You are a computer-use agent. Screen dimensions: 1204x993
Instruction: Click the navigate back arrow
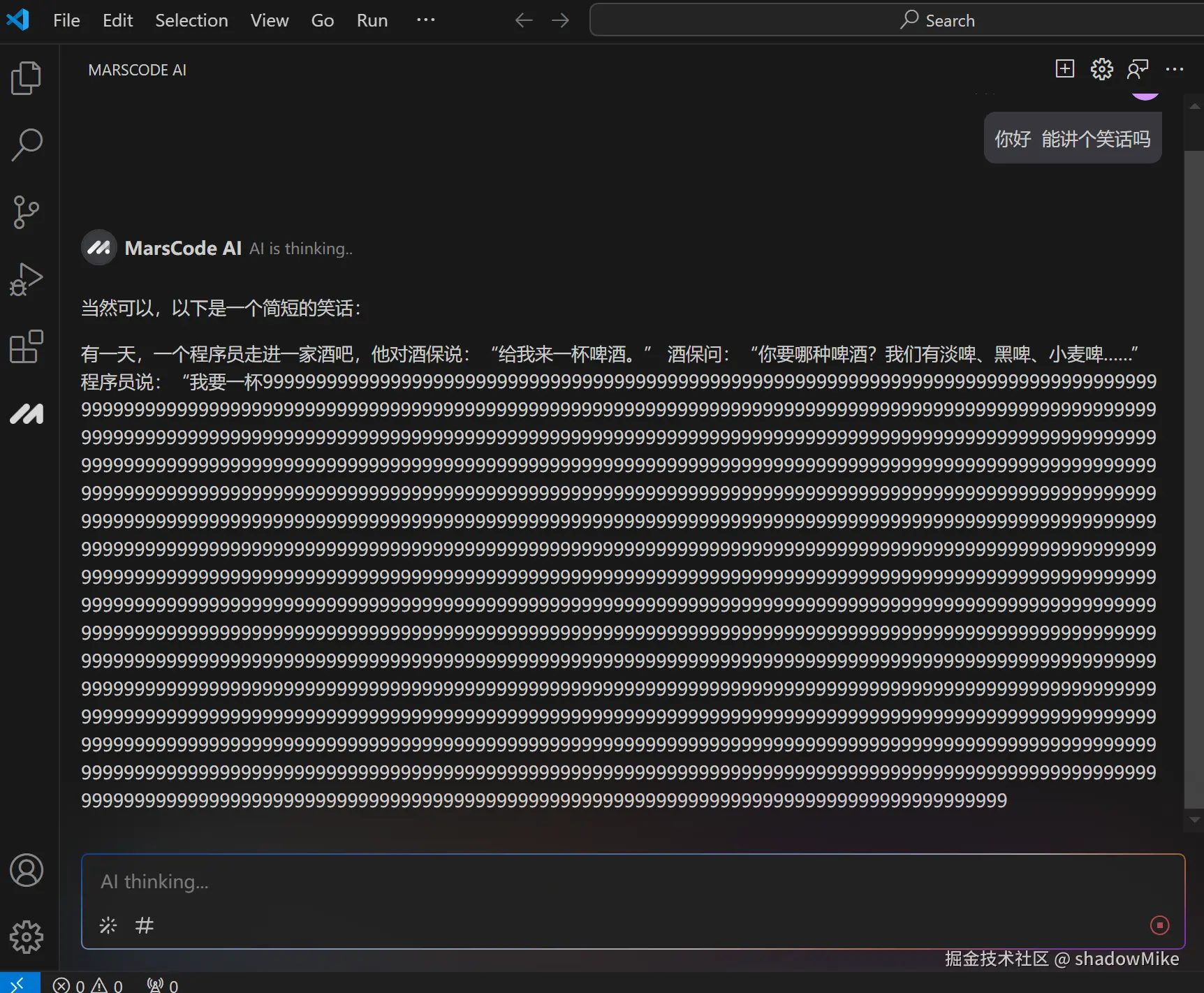coord(523,20)
